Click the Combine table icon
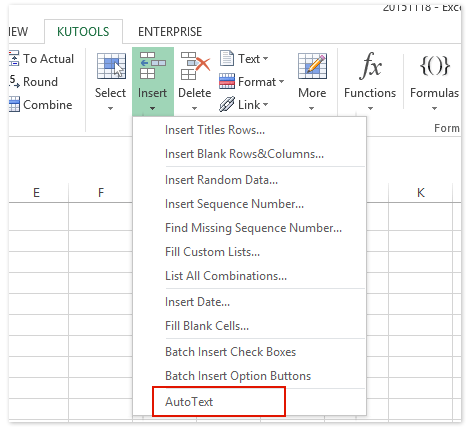The height and width of the screenshot is (427, 466). (14, 105)
